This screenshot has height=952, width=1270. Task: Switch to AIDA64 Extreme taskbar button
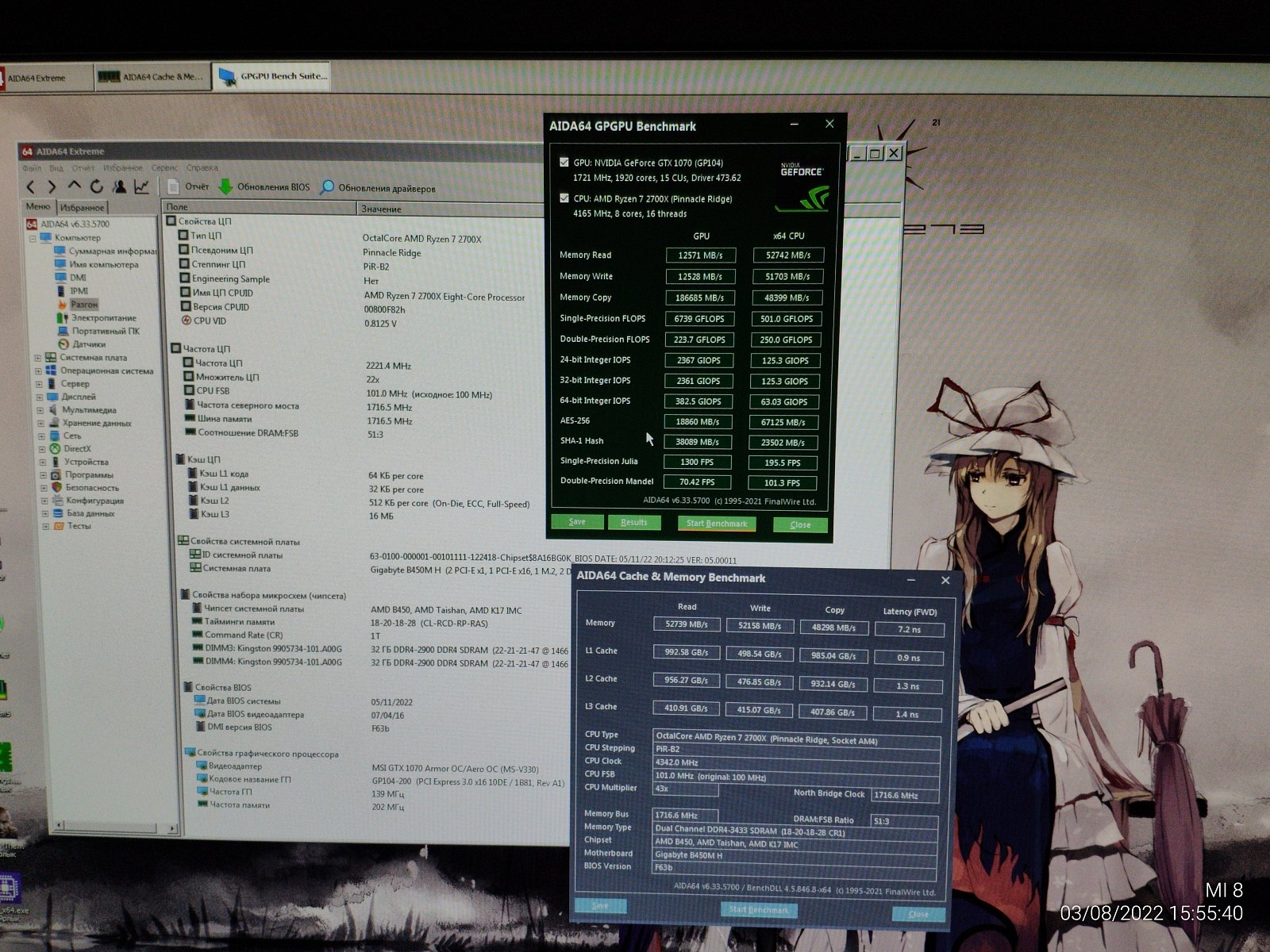46,78
